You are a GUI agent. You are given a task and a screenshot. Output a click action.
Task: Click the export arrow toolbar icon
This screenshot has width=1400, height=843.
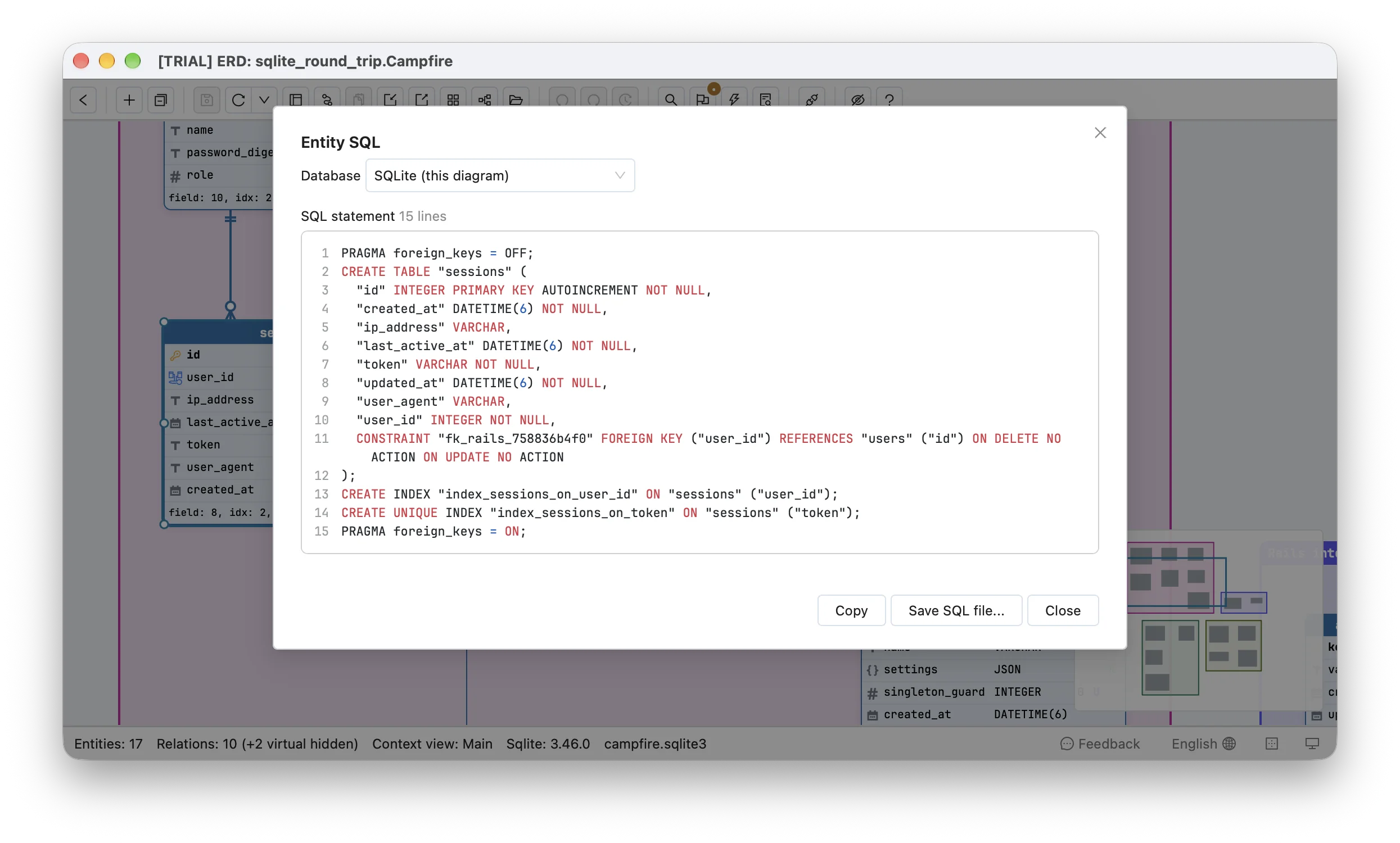422,100
